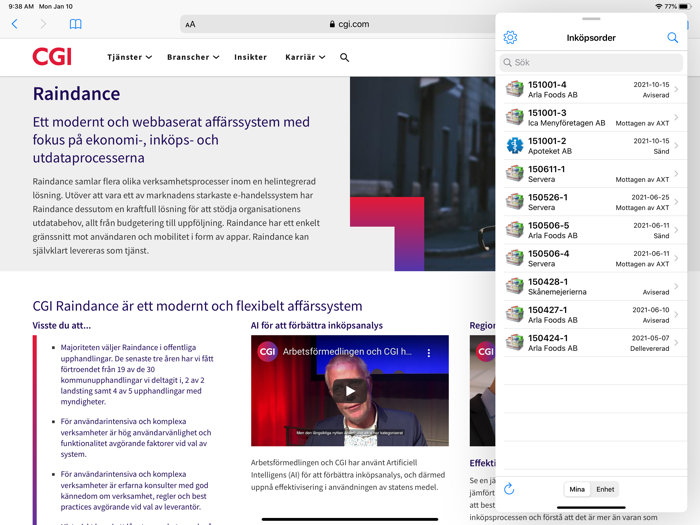This screenshot has width=700, height=525.
Task: Expand the Tjänster menu
Action: (x=129, y=57)
